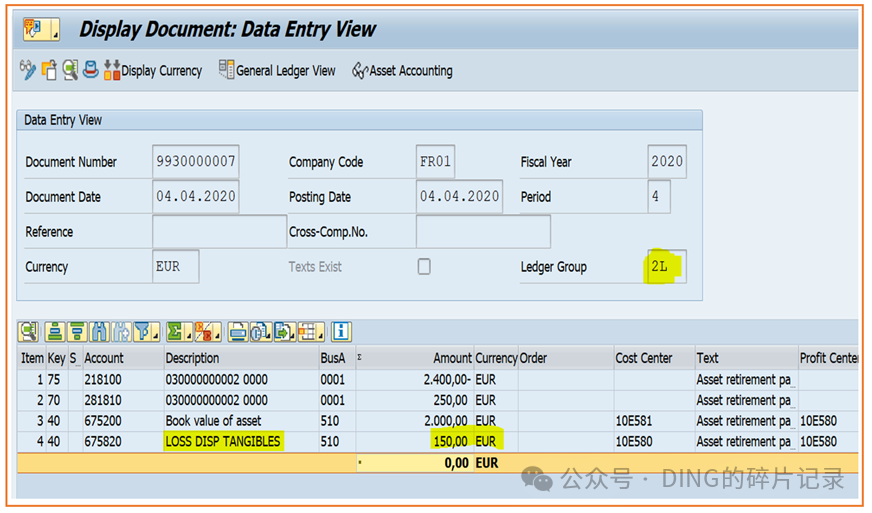Select account cell 218100
872x513 pixels.
[123, 379]
